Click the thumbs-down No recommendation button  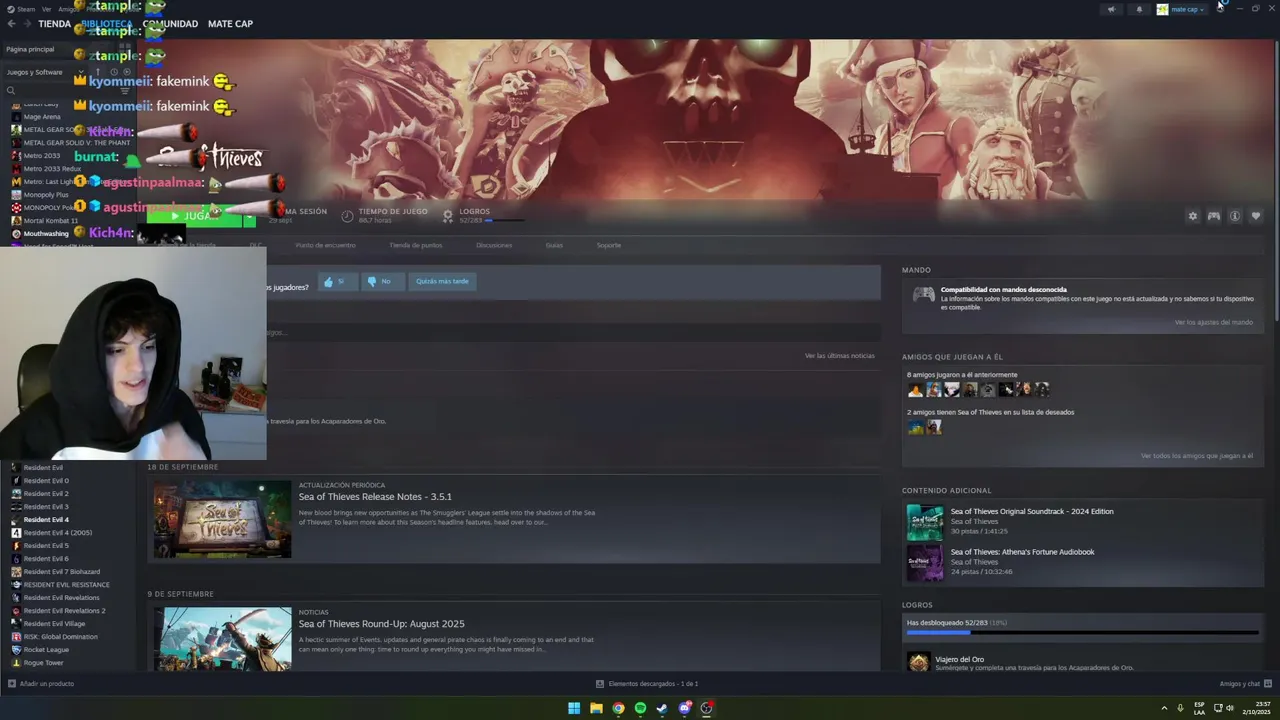click(x=383, y=282)
